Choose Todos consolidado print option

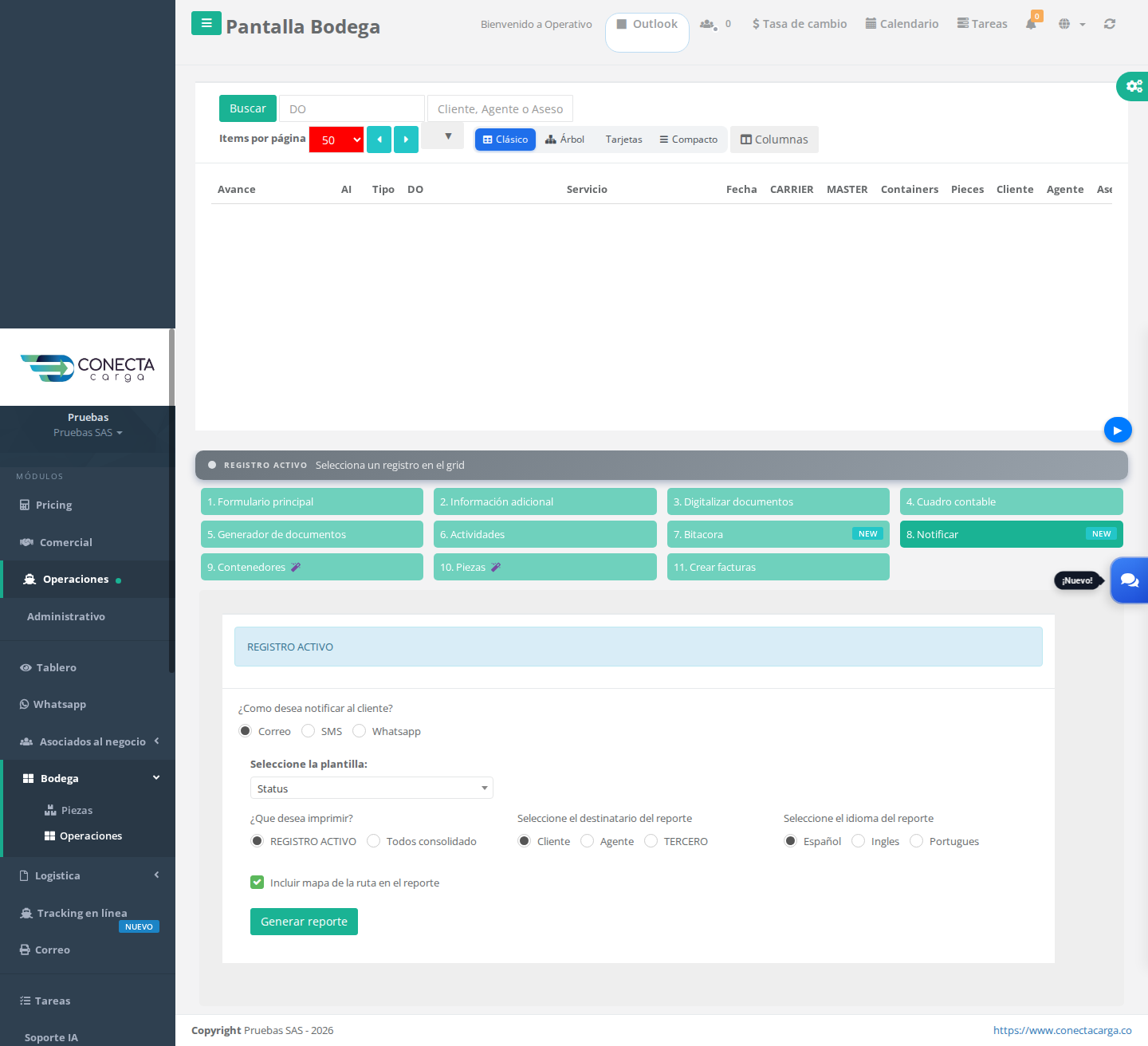pyautogui.click(x=374, y=841)
